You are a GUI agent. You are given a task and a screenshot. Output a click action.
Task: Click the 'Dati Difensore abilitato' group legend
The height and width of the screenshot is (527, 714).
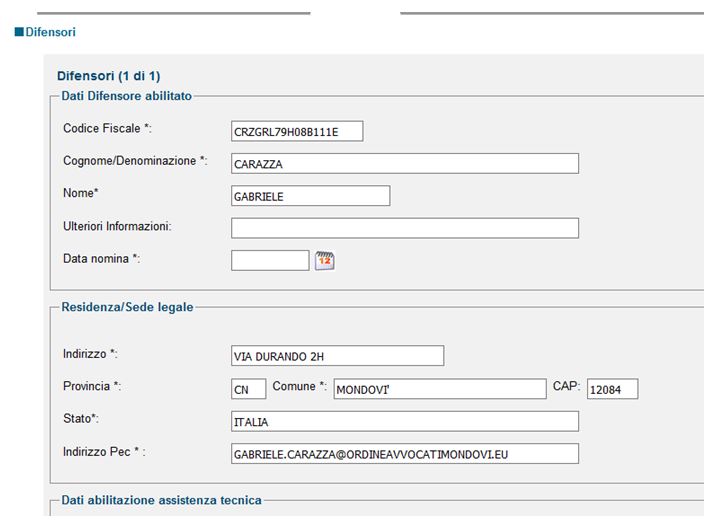point(127,96)
